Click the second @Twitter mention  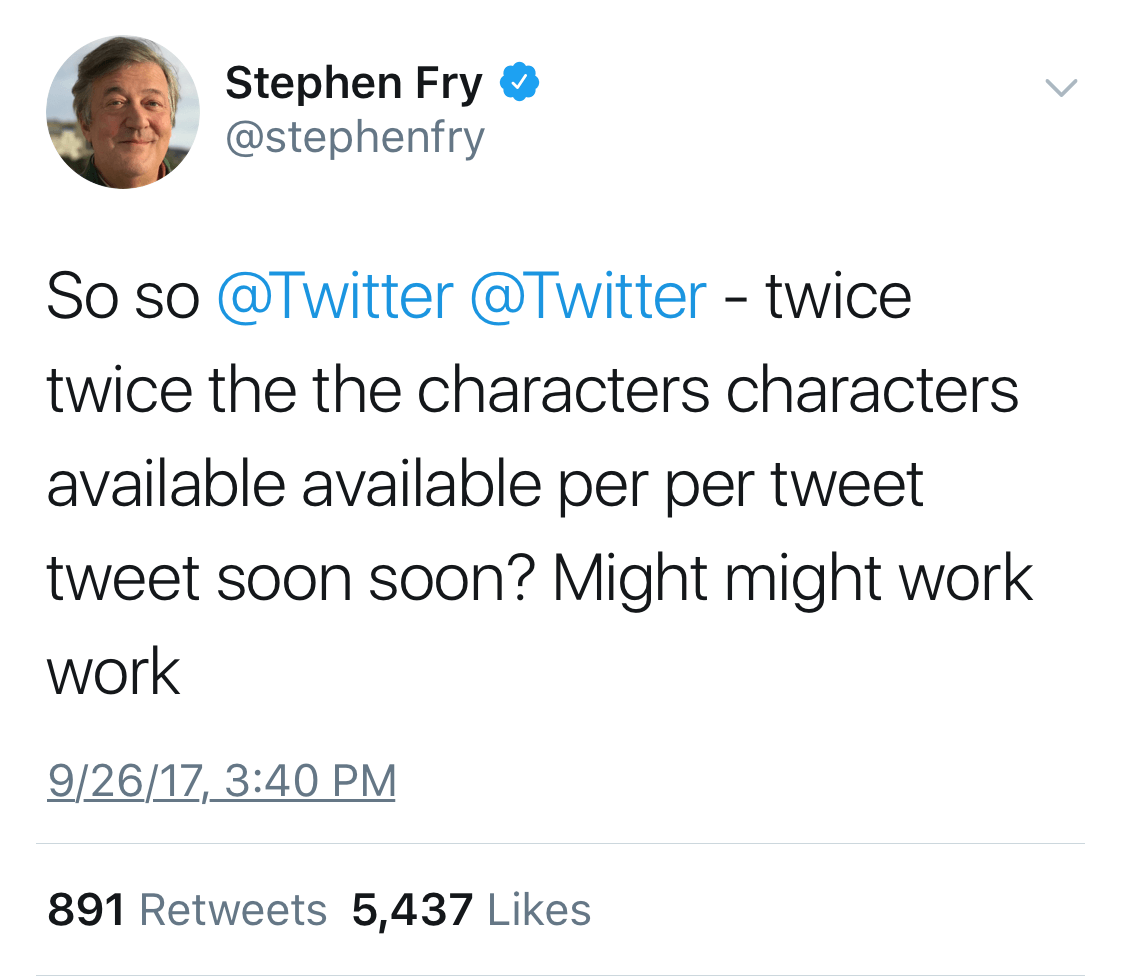coord(588,294)
